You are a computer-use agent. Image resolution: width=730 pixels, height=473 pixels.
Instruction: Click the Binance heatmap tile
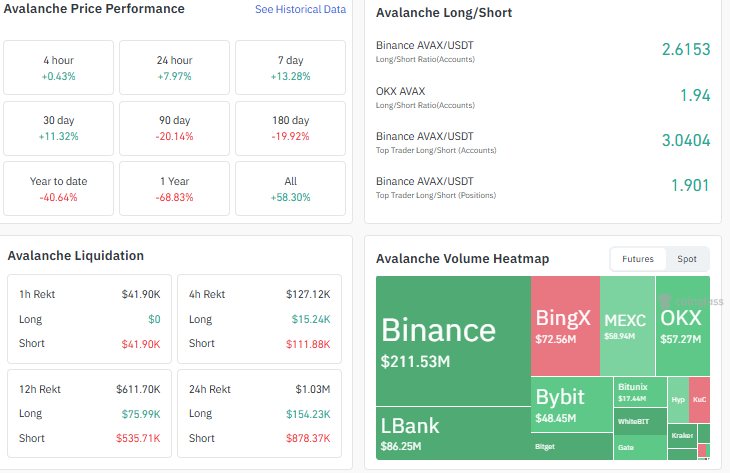(453, 341)
